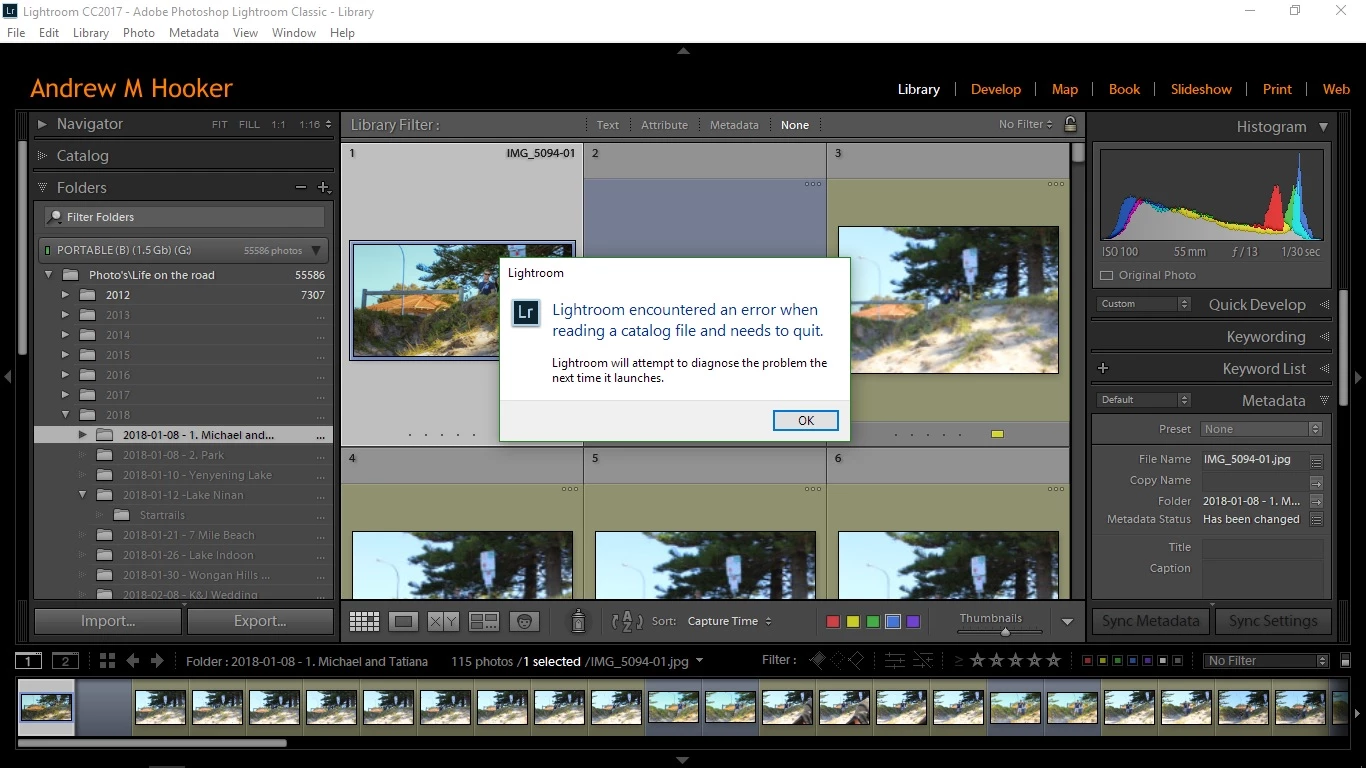Remove folder using minus icon in Folders
The image size is (1366, 768).
pyautogui.click(x=301, y=187)
